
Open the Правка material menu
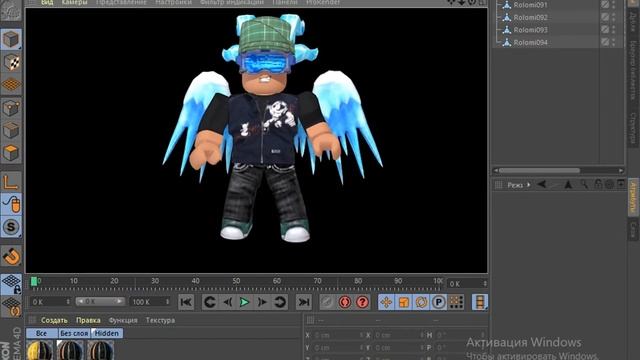pos(88,320)
